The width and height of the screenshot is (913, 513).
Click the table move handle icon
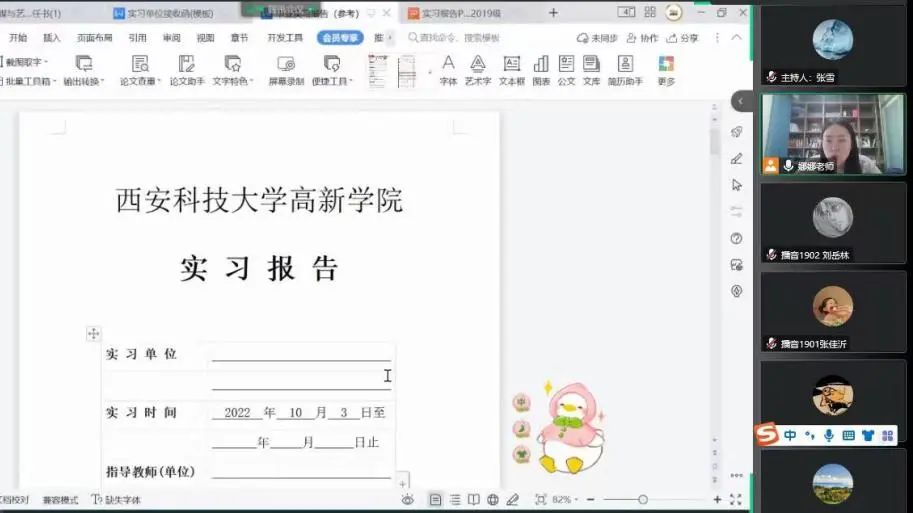click(93, 333)
